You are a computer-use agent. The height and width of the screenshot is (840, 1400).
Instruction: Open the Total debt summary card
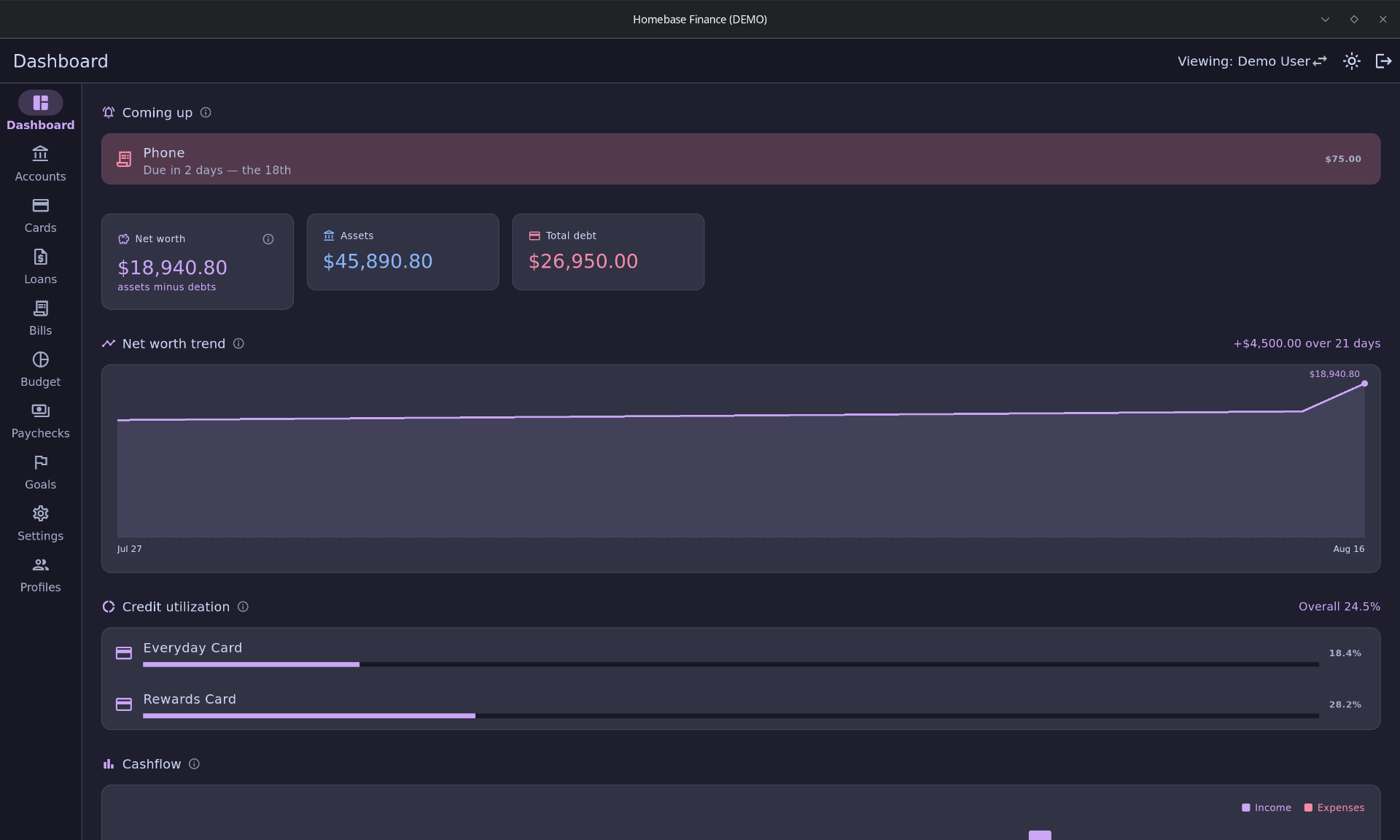pos(608,252)
